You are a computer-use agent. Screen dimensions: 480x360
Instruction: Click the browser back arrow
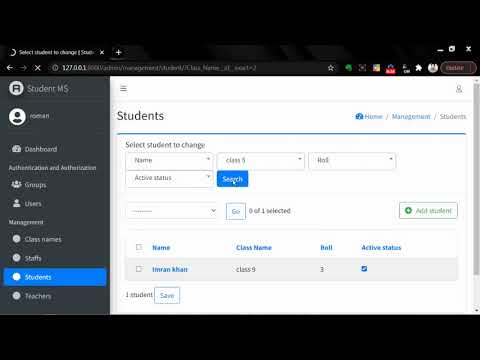click(10, 68)
